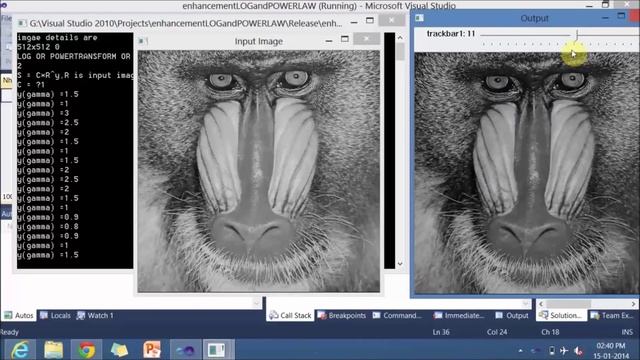The height and width of the screenshot is (360, 640).
Task: Click the right arrow of the horizontal scrollbar
Action: [633, 304]
